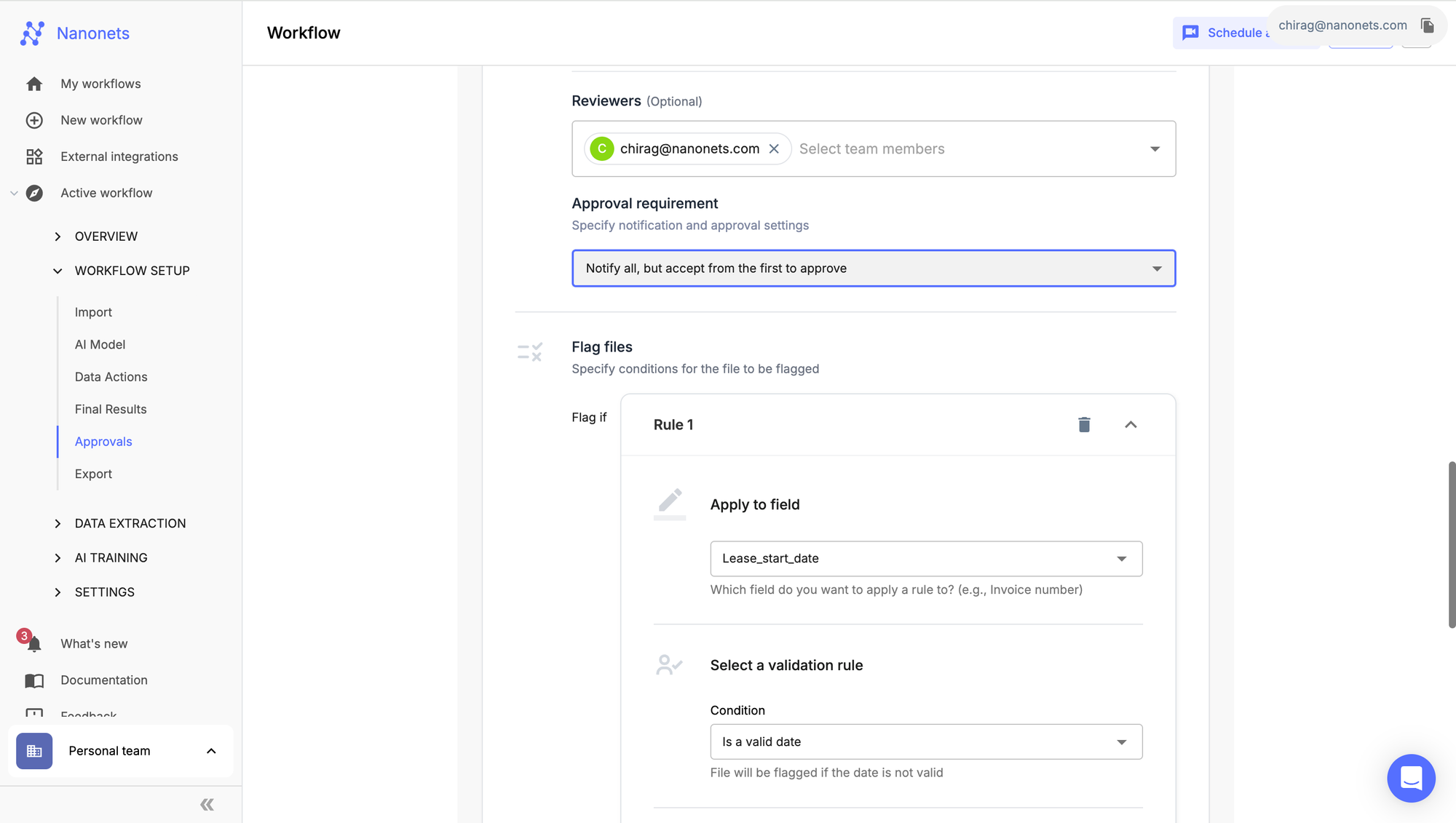Copy email using clipboard icon
This screenshot has height=823, width=1456.
tap(1427, 25)
